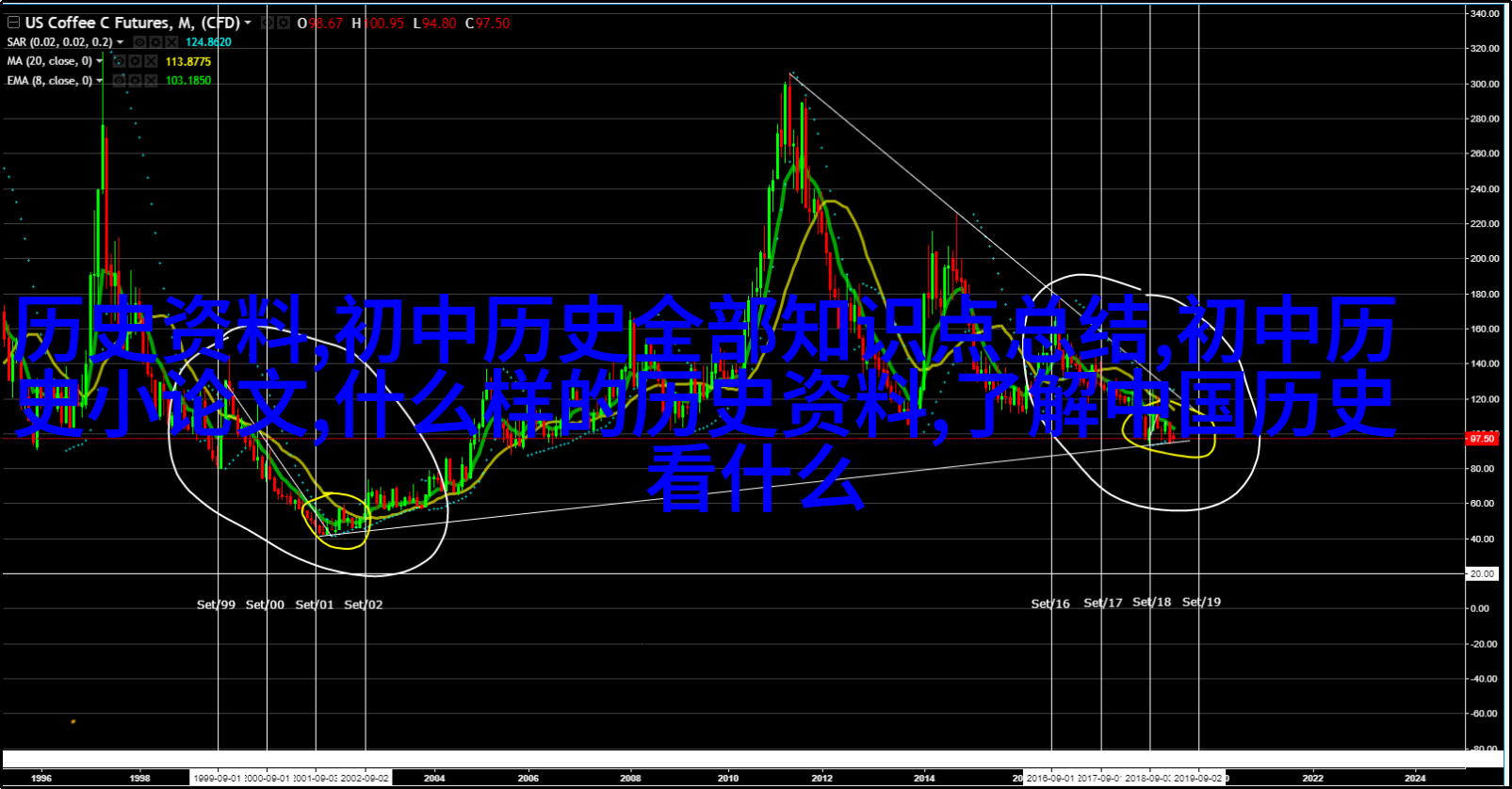Open the EMA (8, close, 0) settings gear

point(135,81)
